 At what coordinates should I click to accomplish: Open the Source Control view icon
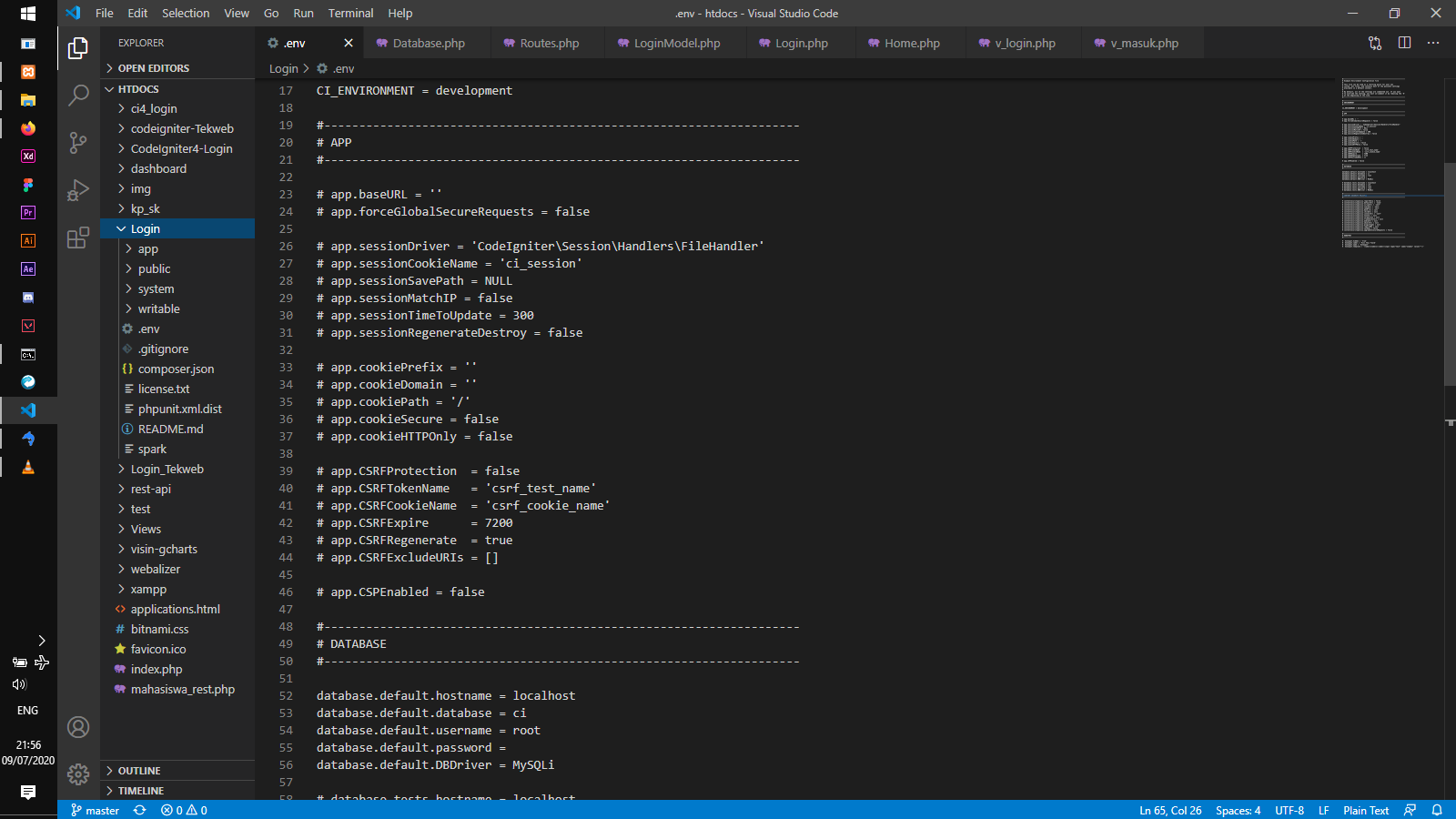coord(78,142)
